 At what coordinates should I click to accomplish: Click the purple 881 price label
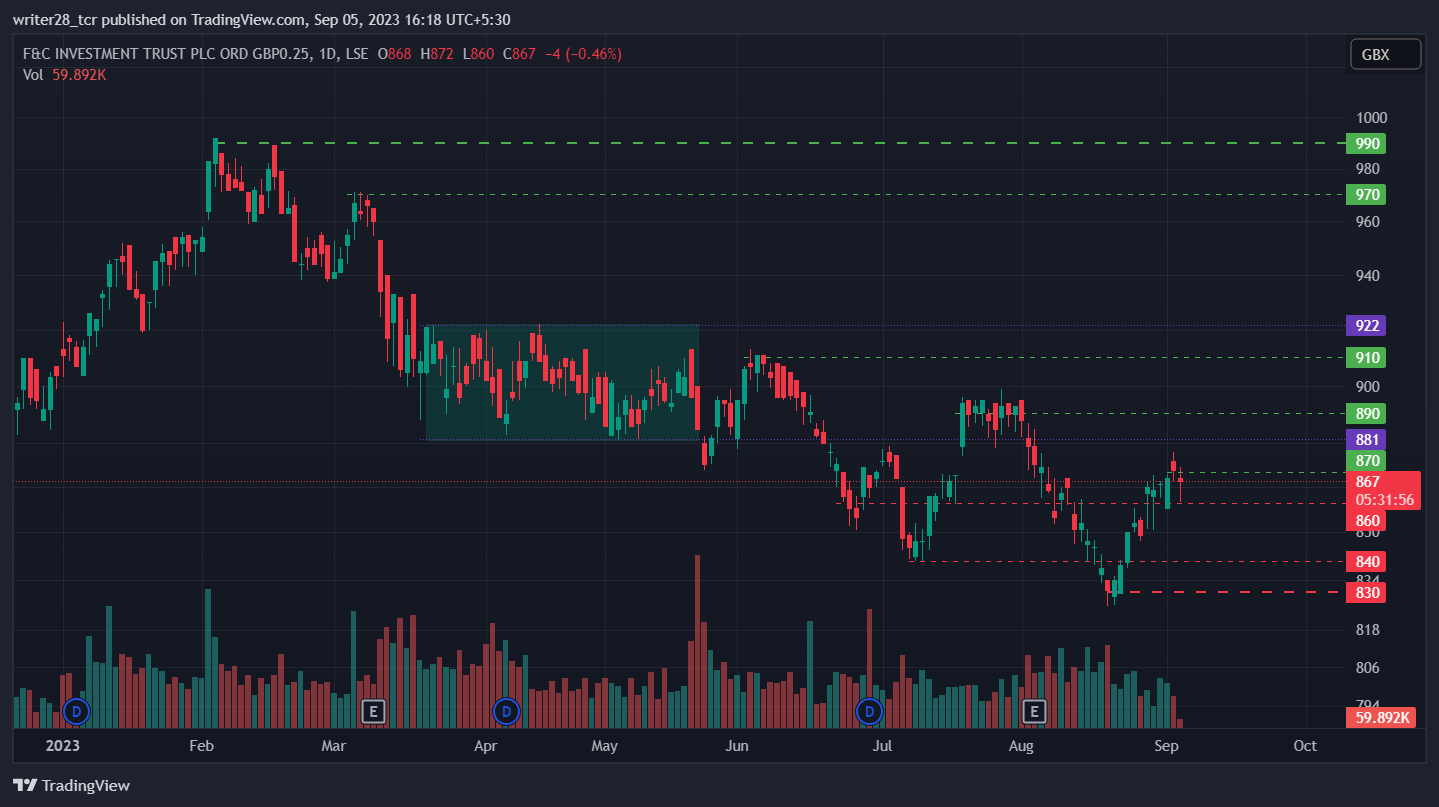click(x=1368, y=439)
